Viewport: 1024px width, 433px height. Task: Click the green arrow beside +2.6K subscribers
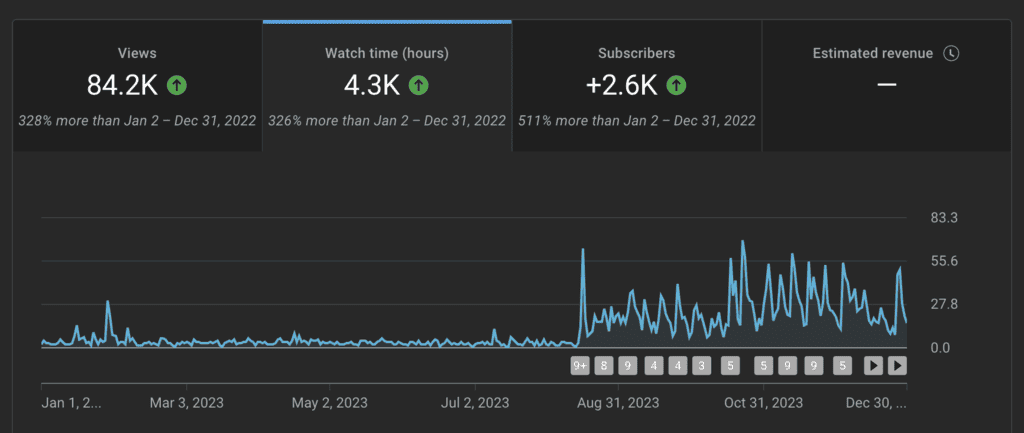tap(677, 85)
